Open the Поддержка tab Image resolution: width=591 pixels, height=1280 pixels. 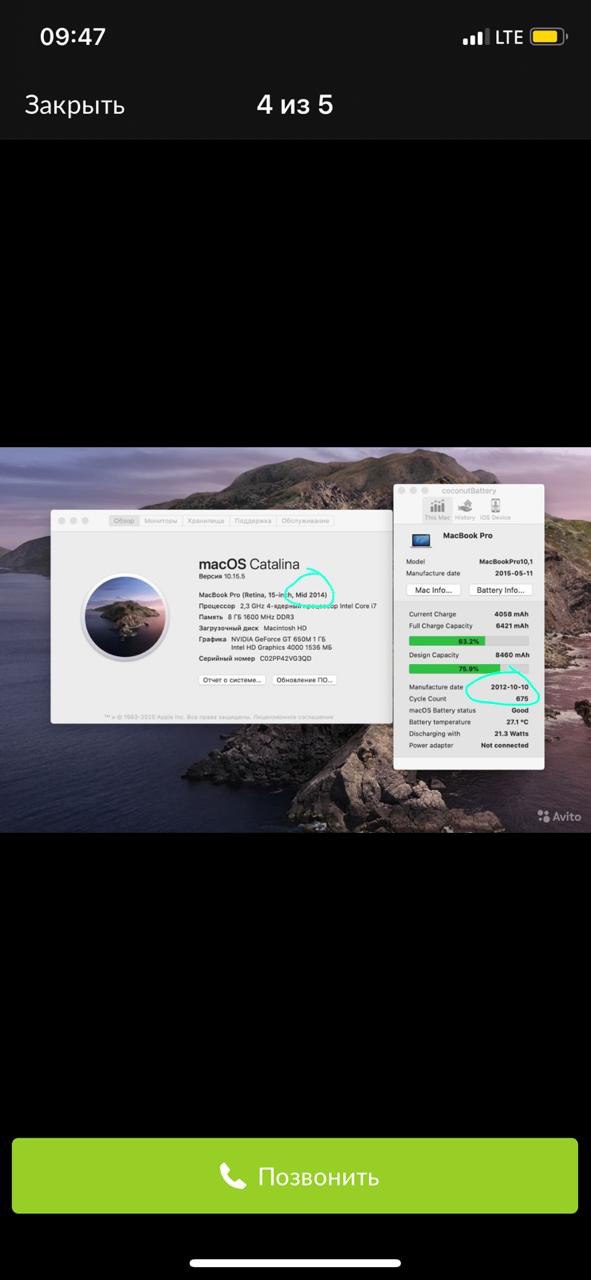(x=253, y=521)
